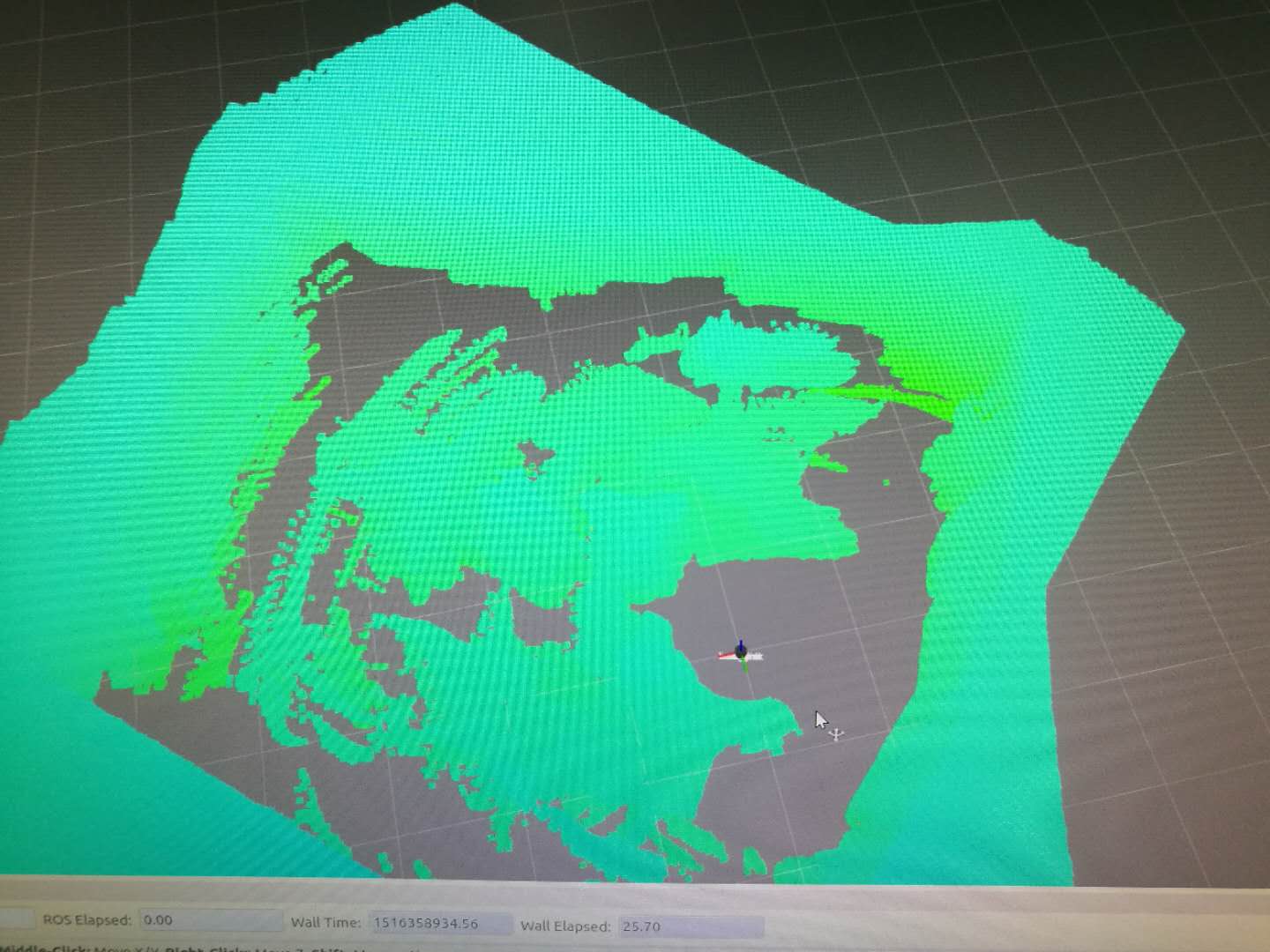Click the black sphere at the frame origin

(x=739, y=651)
